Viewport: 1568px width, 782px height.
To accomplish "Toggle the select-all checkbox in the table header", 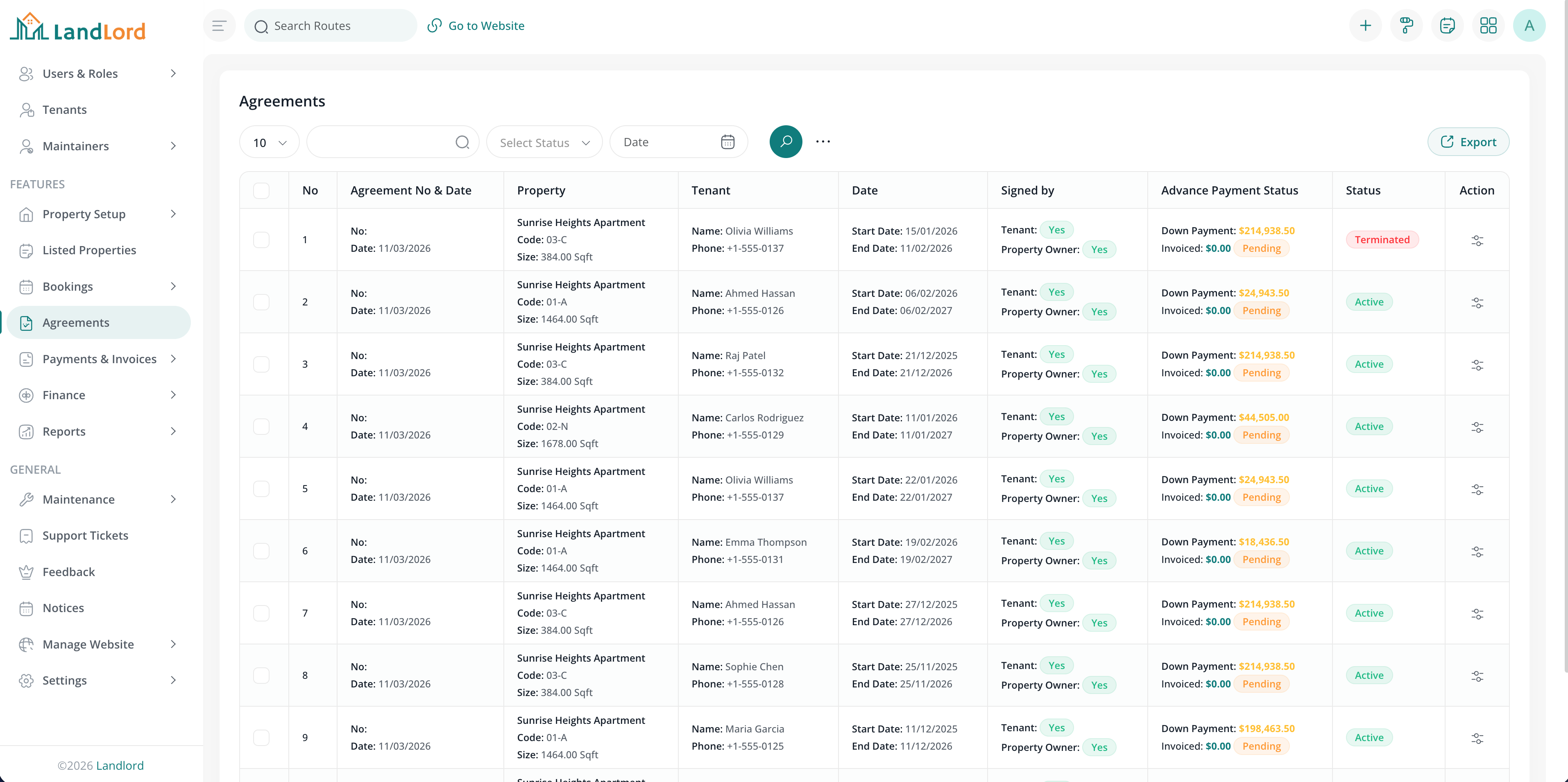I will tap(262, 190).
